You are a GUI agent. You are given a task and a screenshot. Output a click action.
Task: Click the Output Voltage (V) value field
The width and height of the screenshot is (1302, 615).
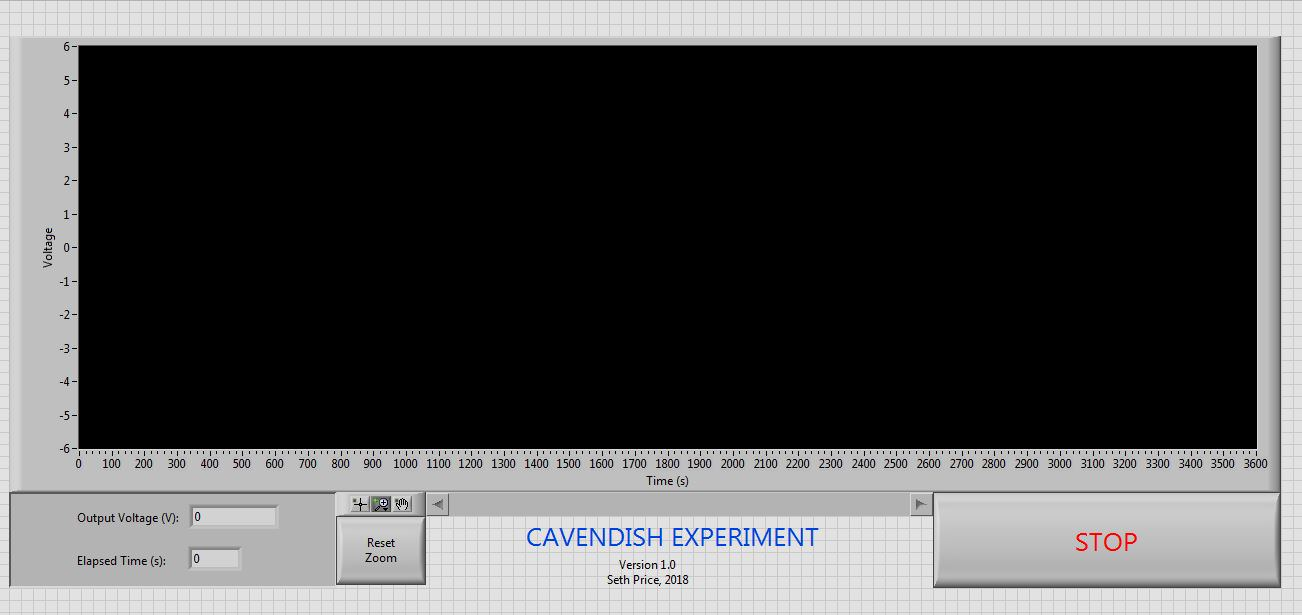234,517
